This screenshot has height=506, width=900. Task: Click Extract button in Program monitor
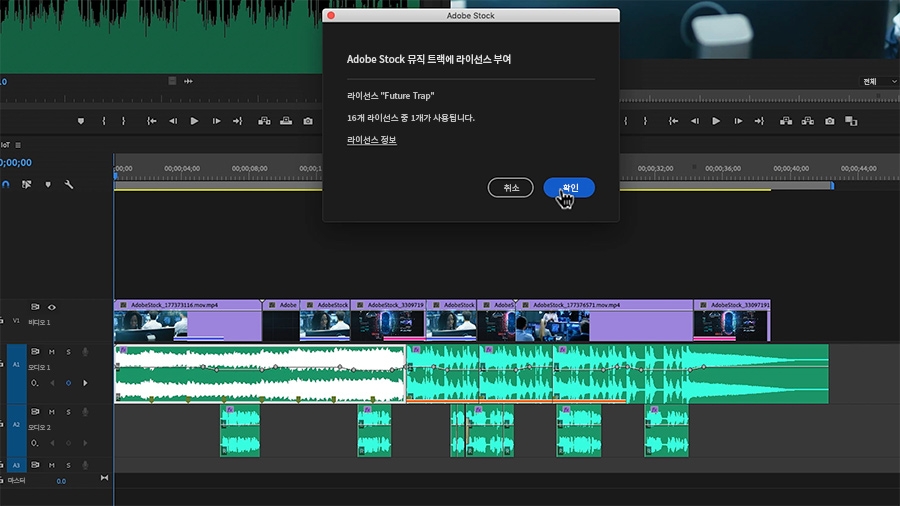tap(808, 121)
